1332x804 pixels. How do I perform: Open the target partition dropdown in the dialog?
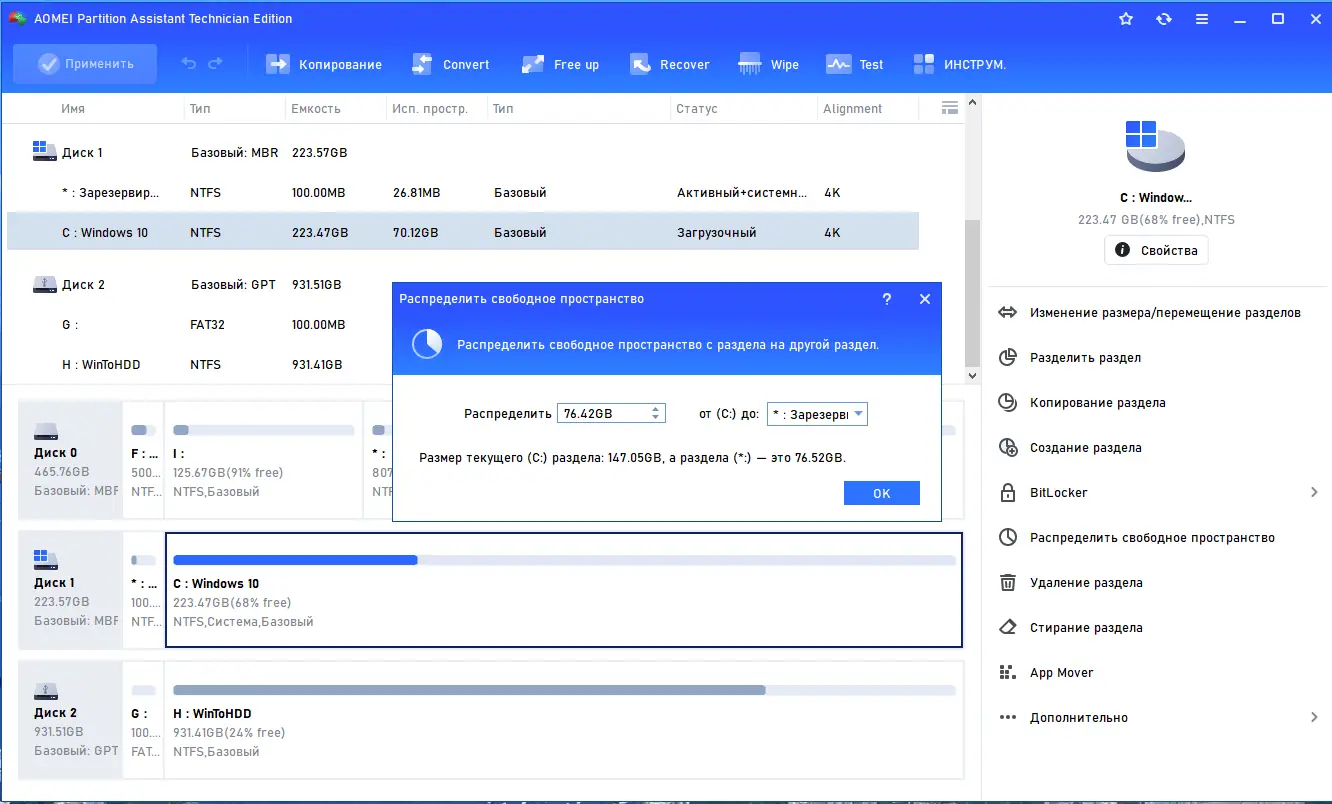tap(858, 413)
